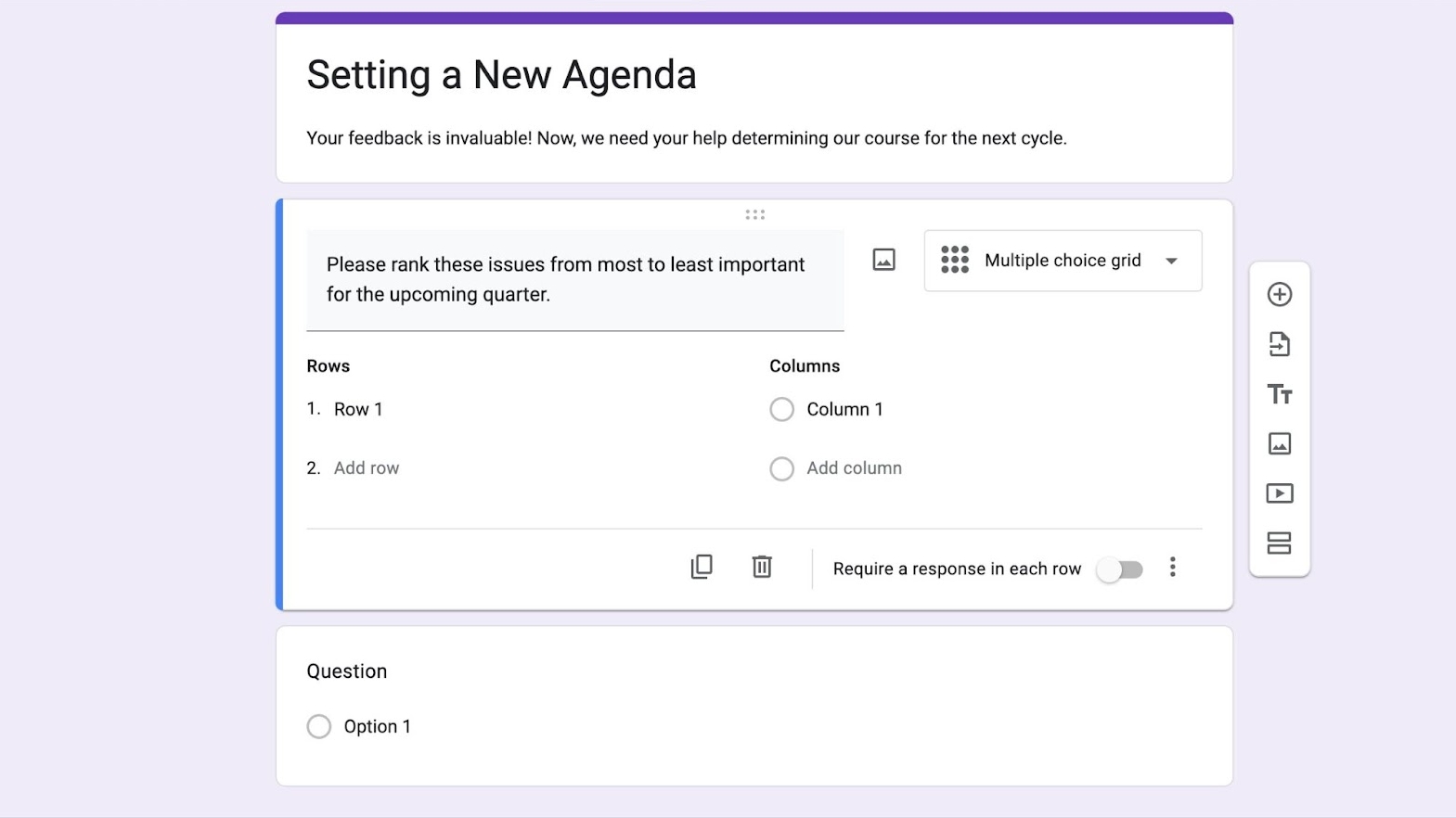Delete the ranking question
The height and width of the screenshot is (818, 1456).
(x=762, y=567)
